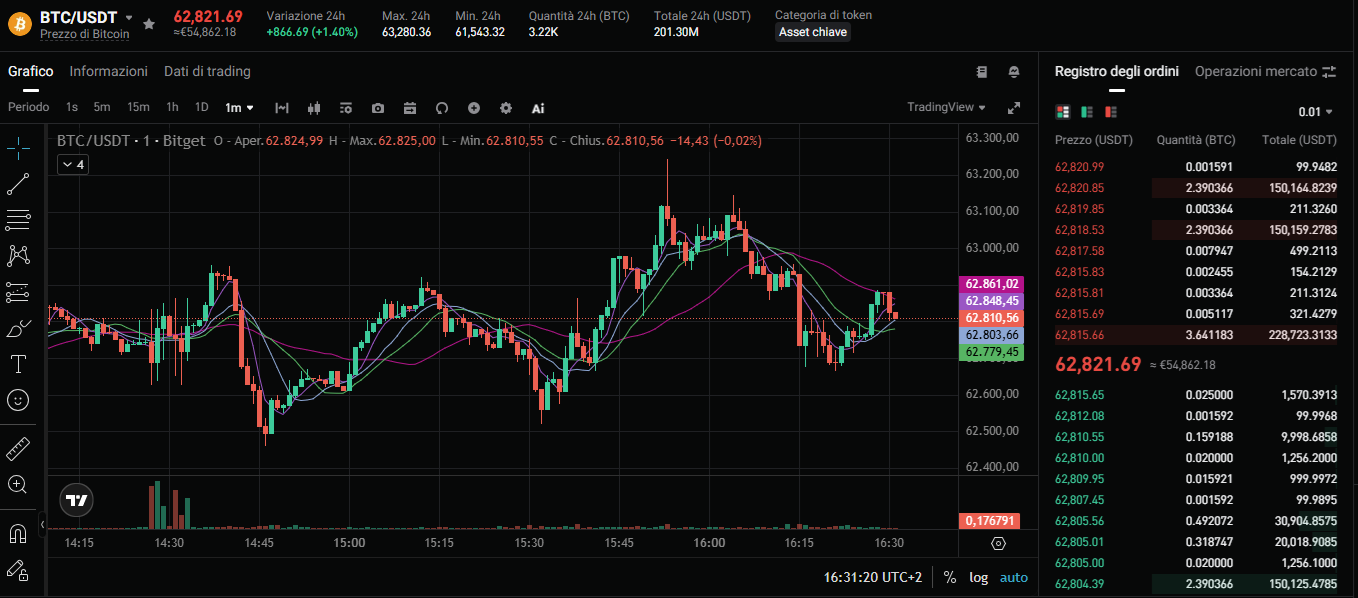Select the 15m timeframe
The height and width of the screenshot is (598, 1358).
[x=138, y=107]
